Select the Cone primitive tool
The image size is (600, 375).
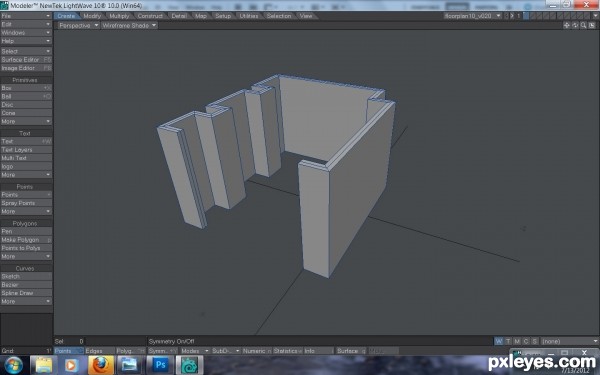(26, 113)
